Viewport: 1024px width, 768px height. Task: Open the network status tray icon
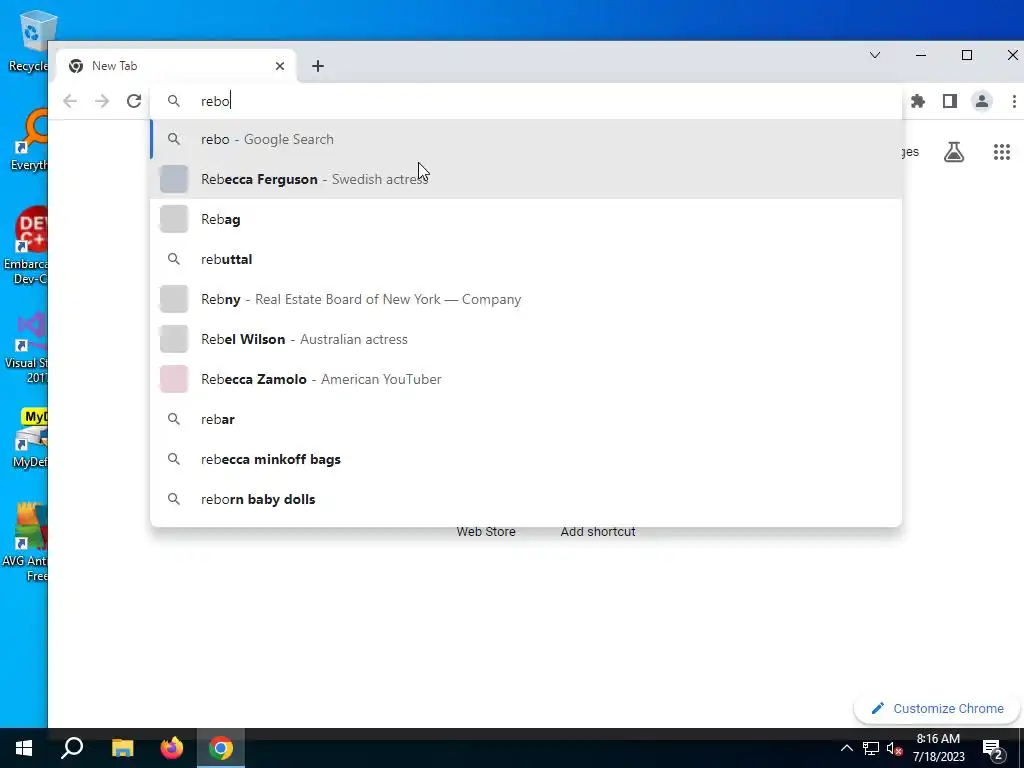[x=871, y=748]
